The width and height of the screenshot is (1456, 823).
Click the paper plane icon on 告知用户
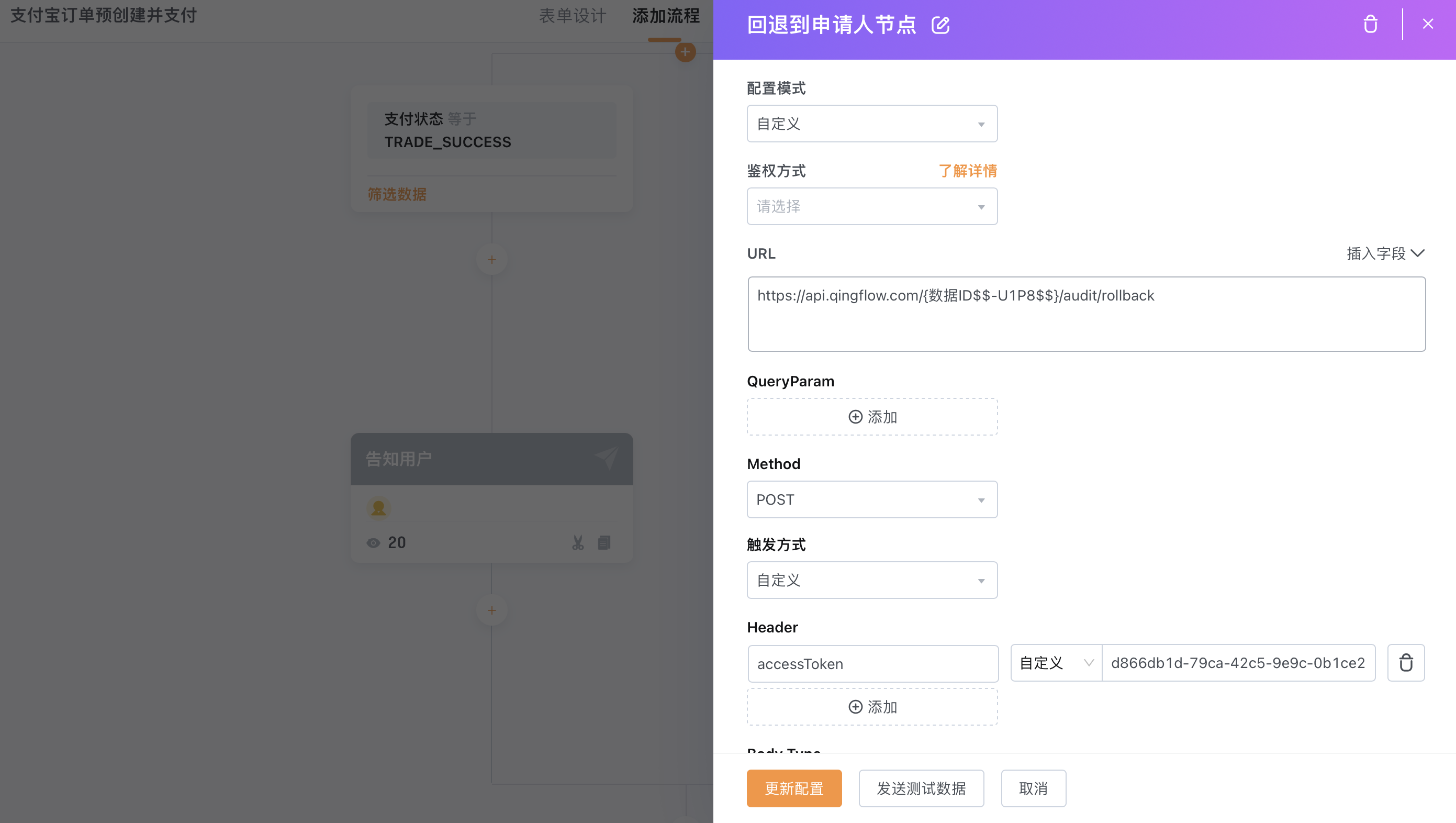tap(607, 458)
